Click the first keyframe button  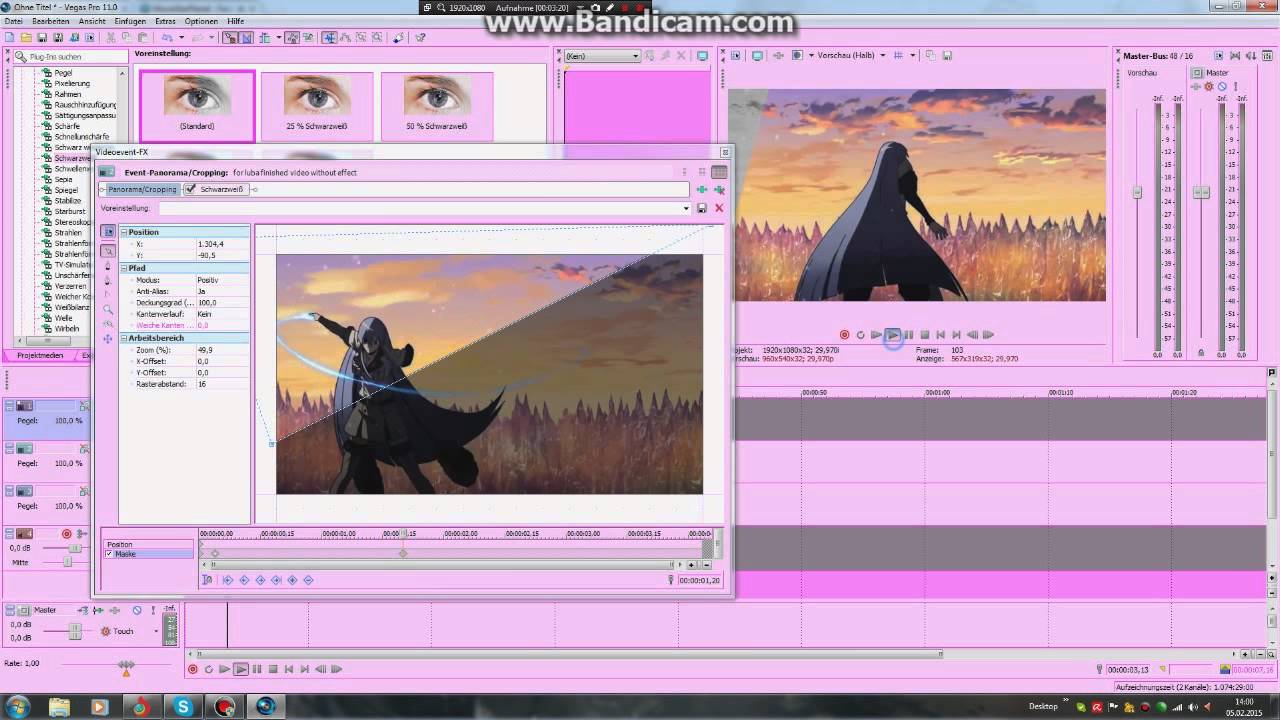tap(228, 580)
